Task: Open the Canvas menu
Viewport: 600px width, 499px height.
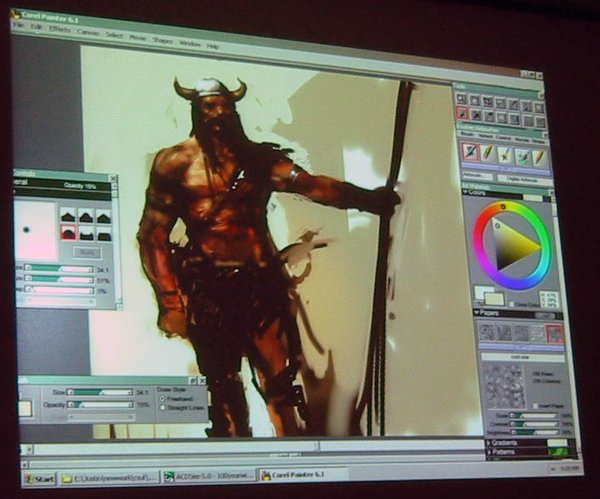Action: coord(88,32)
